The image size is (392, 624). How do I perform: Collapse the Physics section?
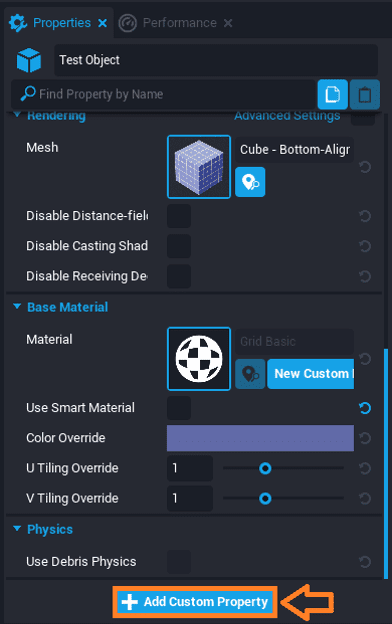click(17, 528)
